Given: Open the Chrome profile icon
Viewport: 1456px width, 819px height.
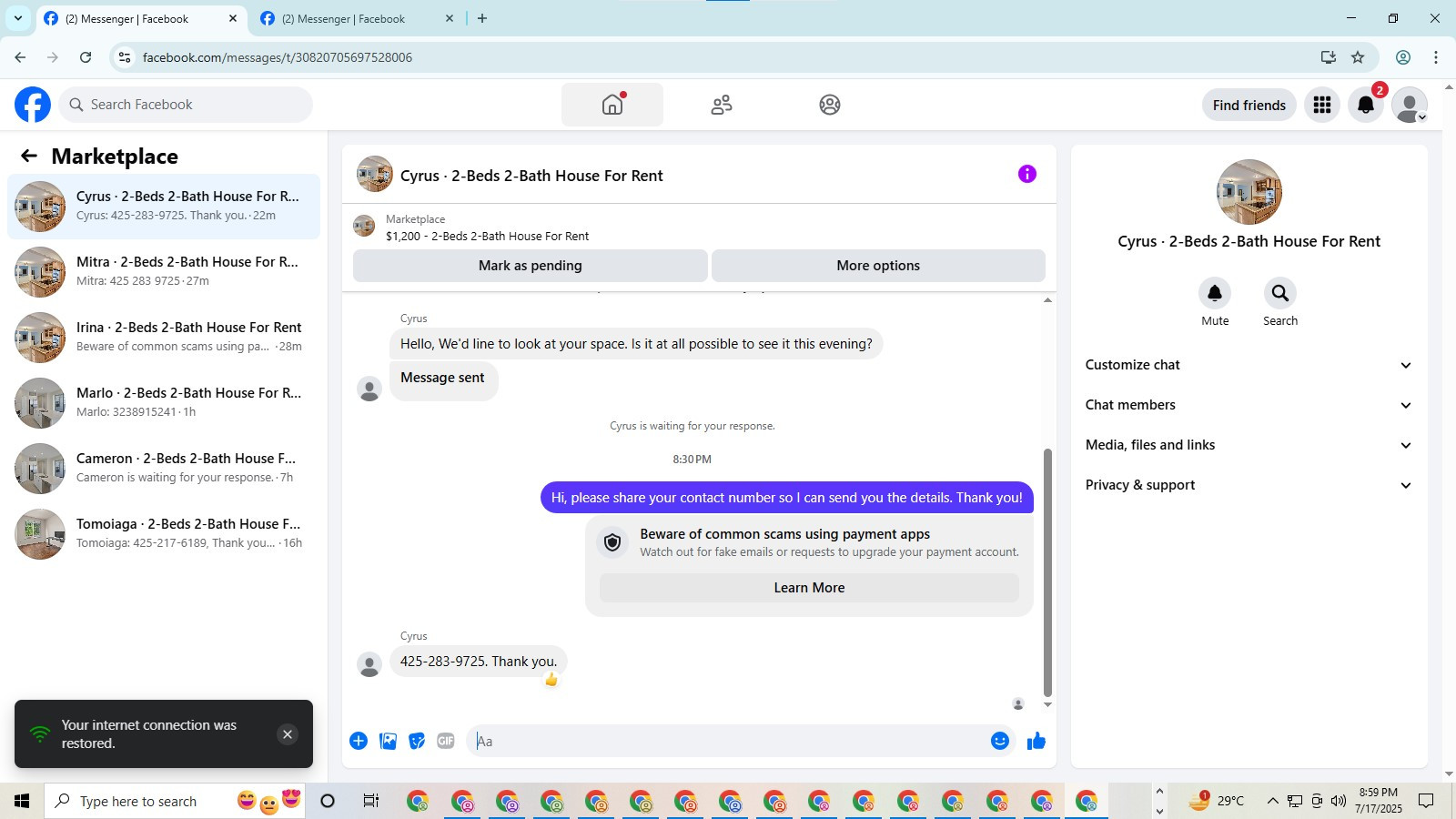Looking at the screenshot, I should coord(1403,57).
